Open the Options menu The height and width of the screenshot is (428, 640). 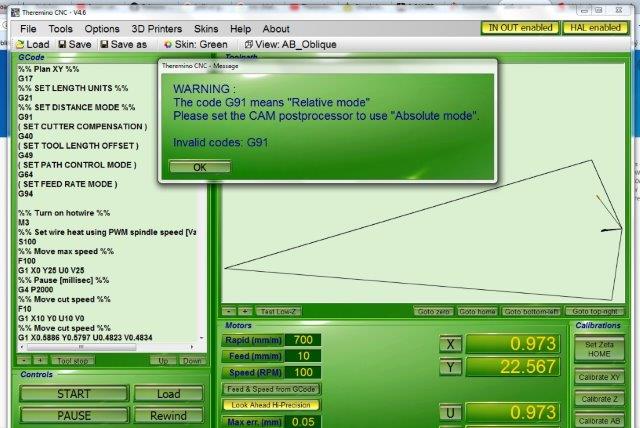[102, 29]
